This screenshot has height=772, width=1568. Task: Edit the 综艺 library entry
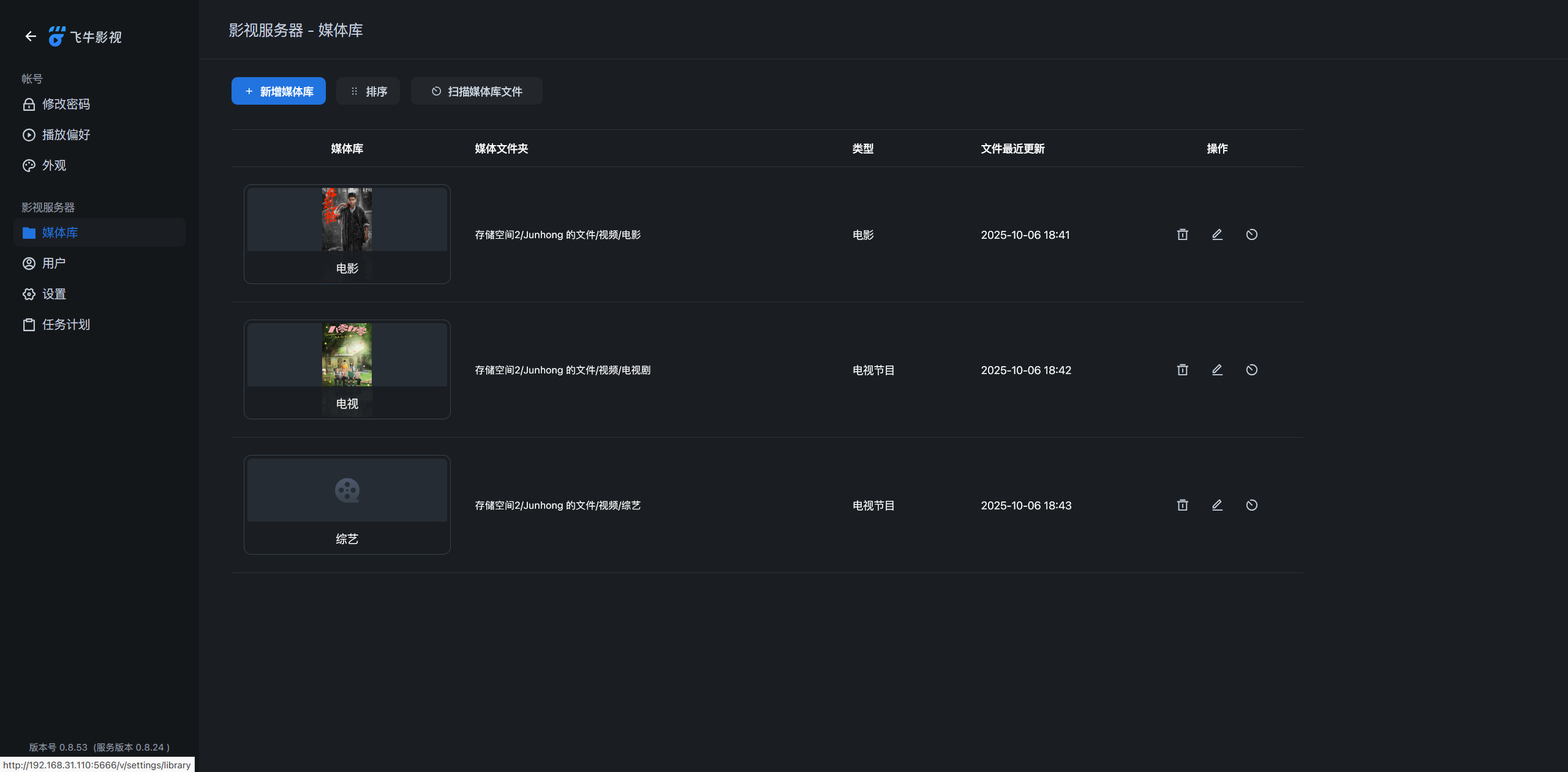tap(1217, 505)
